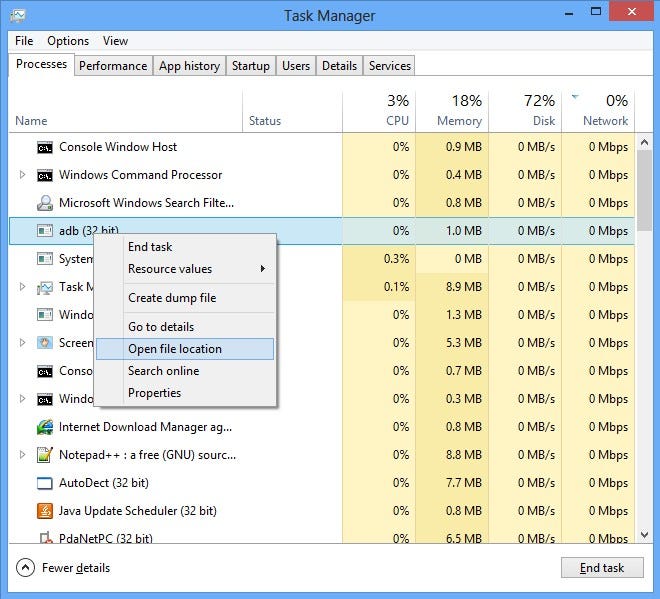
Task: Switch to the Details tab
Action: pos(339,66)
